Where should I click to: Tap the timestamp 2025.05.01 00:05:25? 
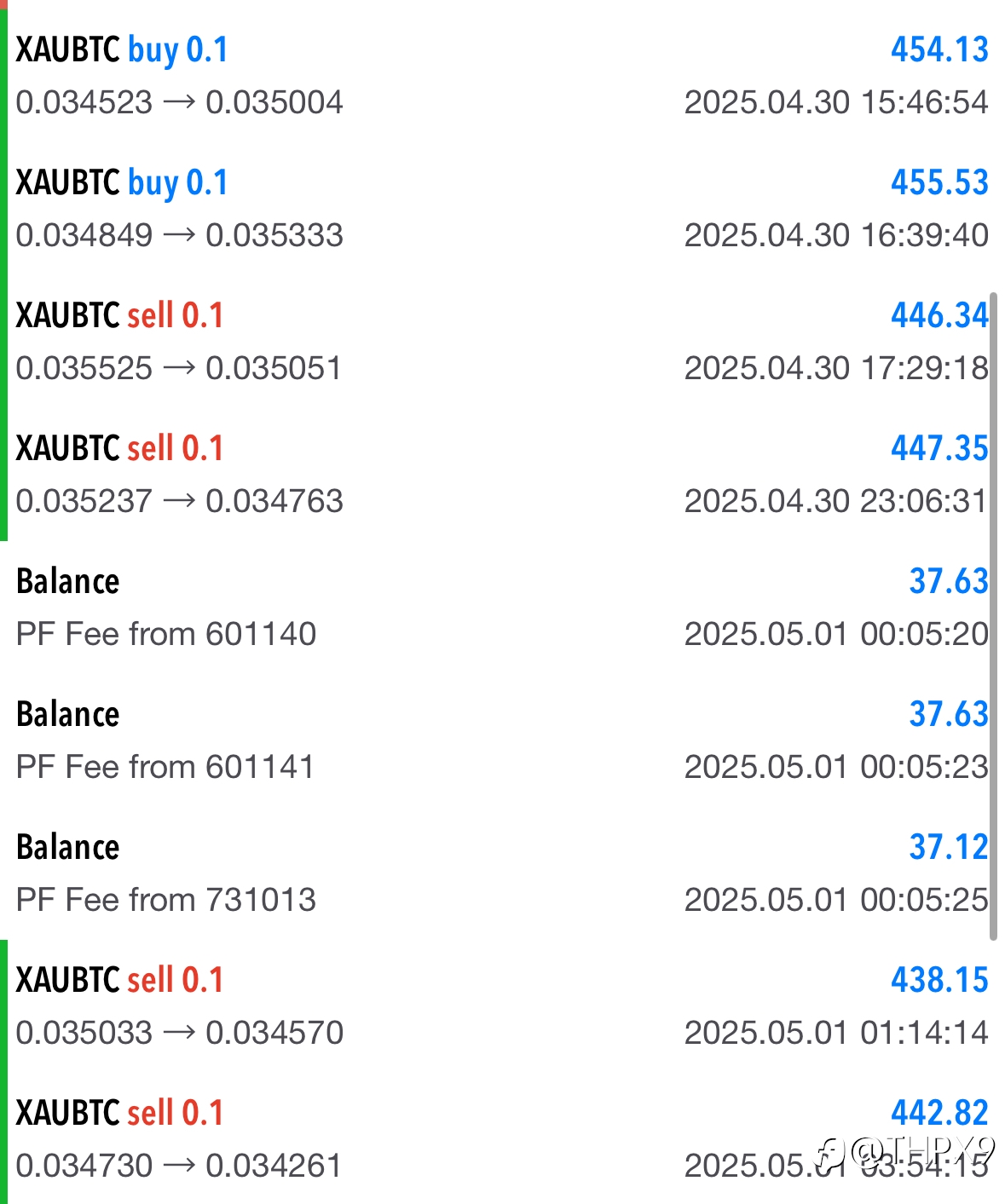836,900
